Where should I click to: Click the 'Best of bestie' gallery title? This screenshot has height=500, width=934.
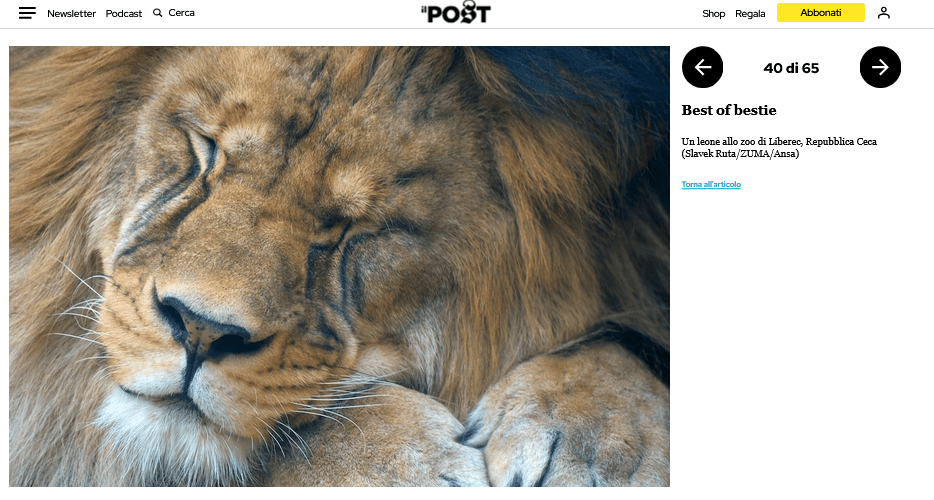729,110
